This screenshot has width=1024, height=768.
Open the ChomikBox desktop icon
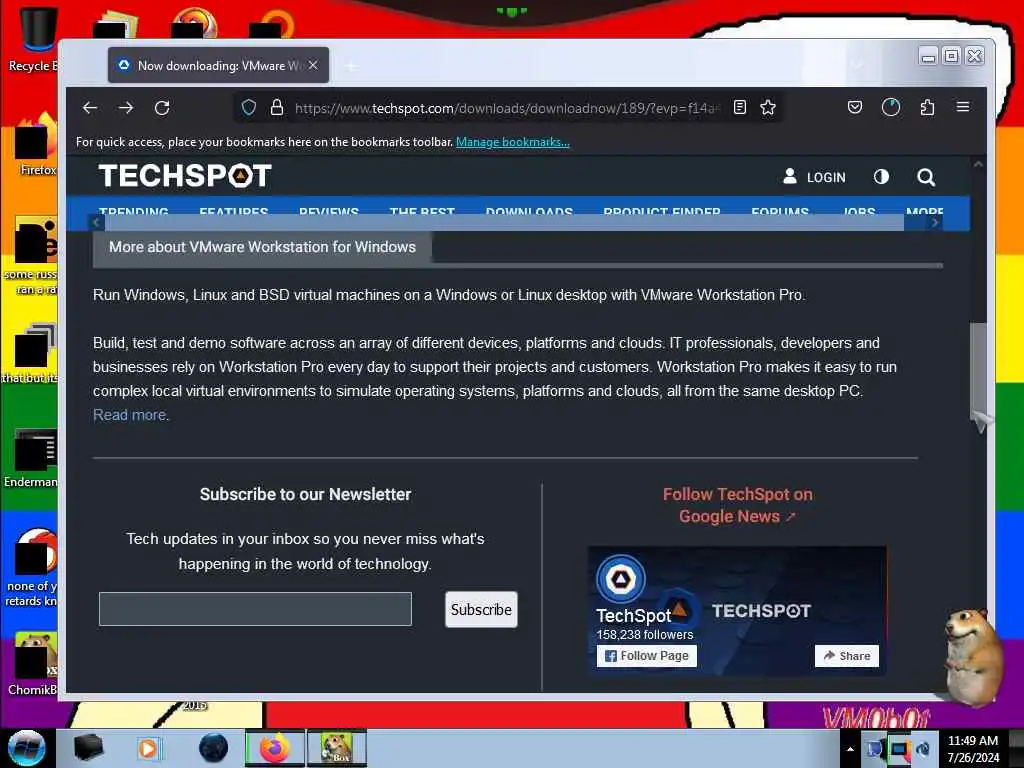[x=33, y=664]
